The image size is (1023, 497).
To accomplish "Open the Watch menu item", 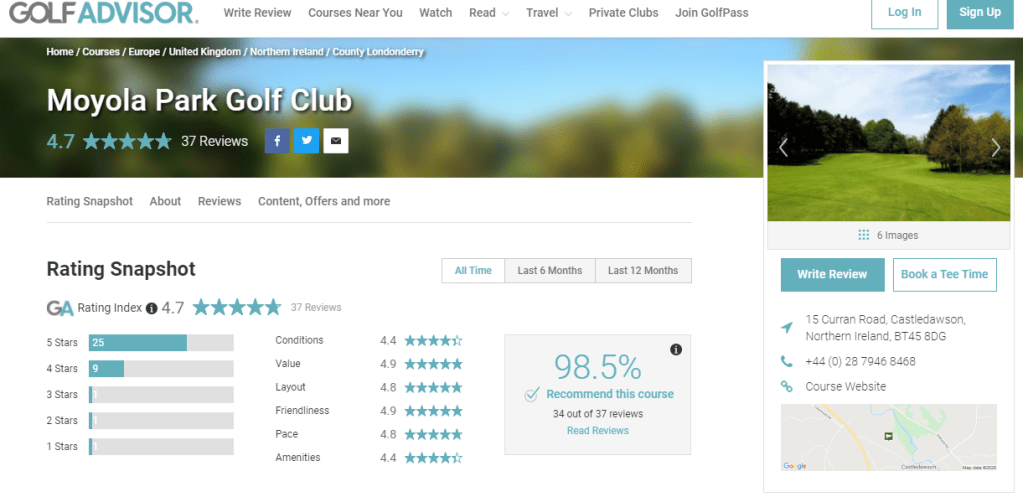I will click(436, 13).
